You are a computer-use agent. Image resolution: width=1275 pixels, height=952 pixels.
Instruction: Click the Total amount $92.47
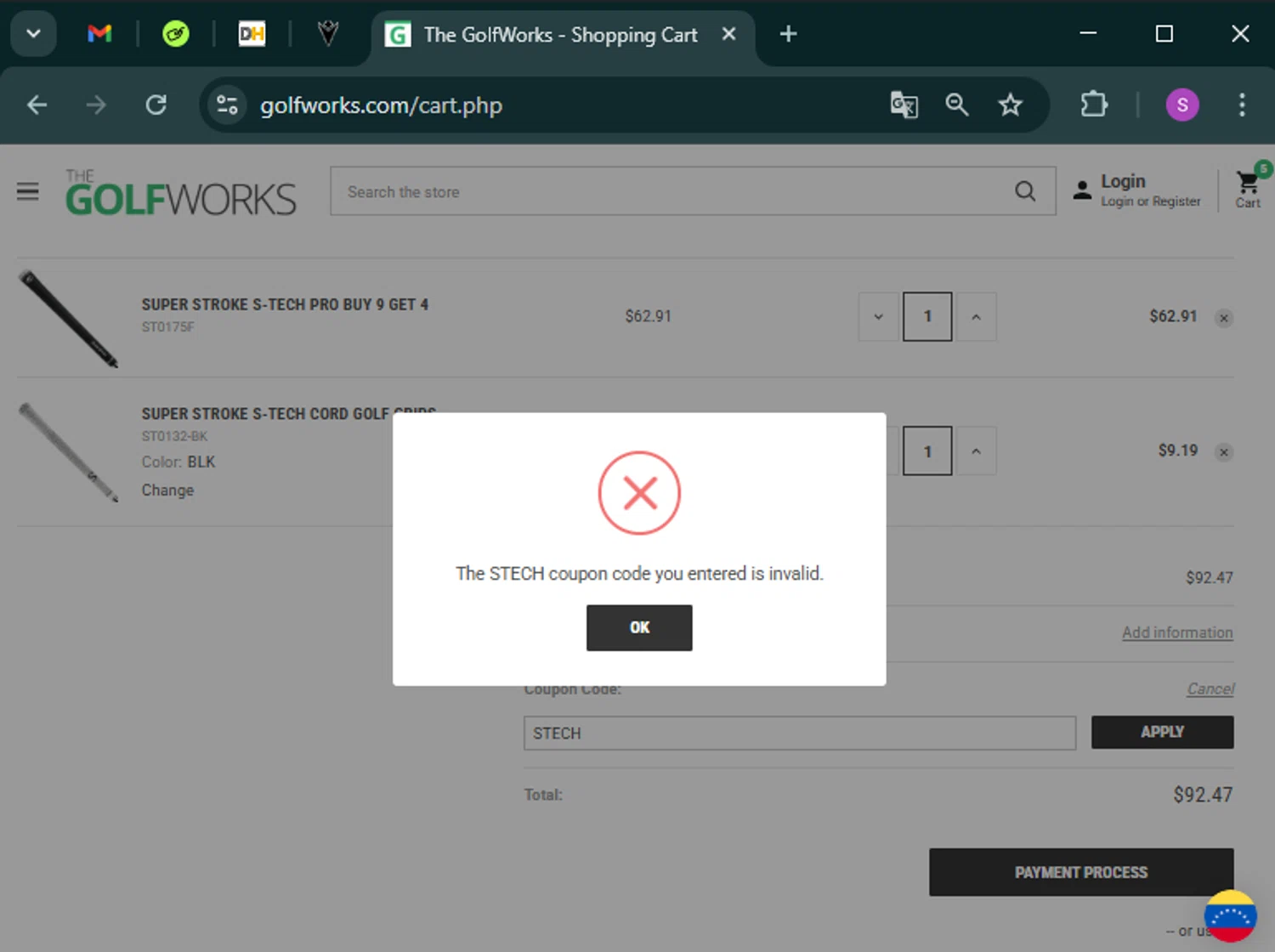1203,795
